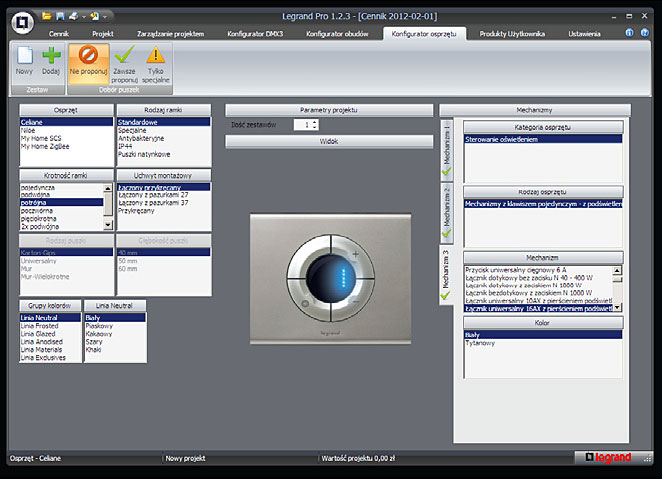Click down arrow of Krotność ramki list

click(108, 225)
